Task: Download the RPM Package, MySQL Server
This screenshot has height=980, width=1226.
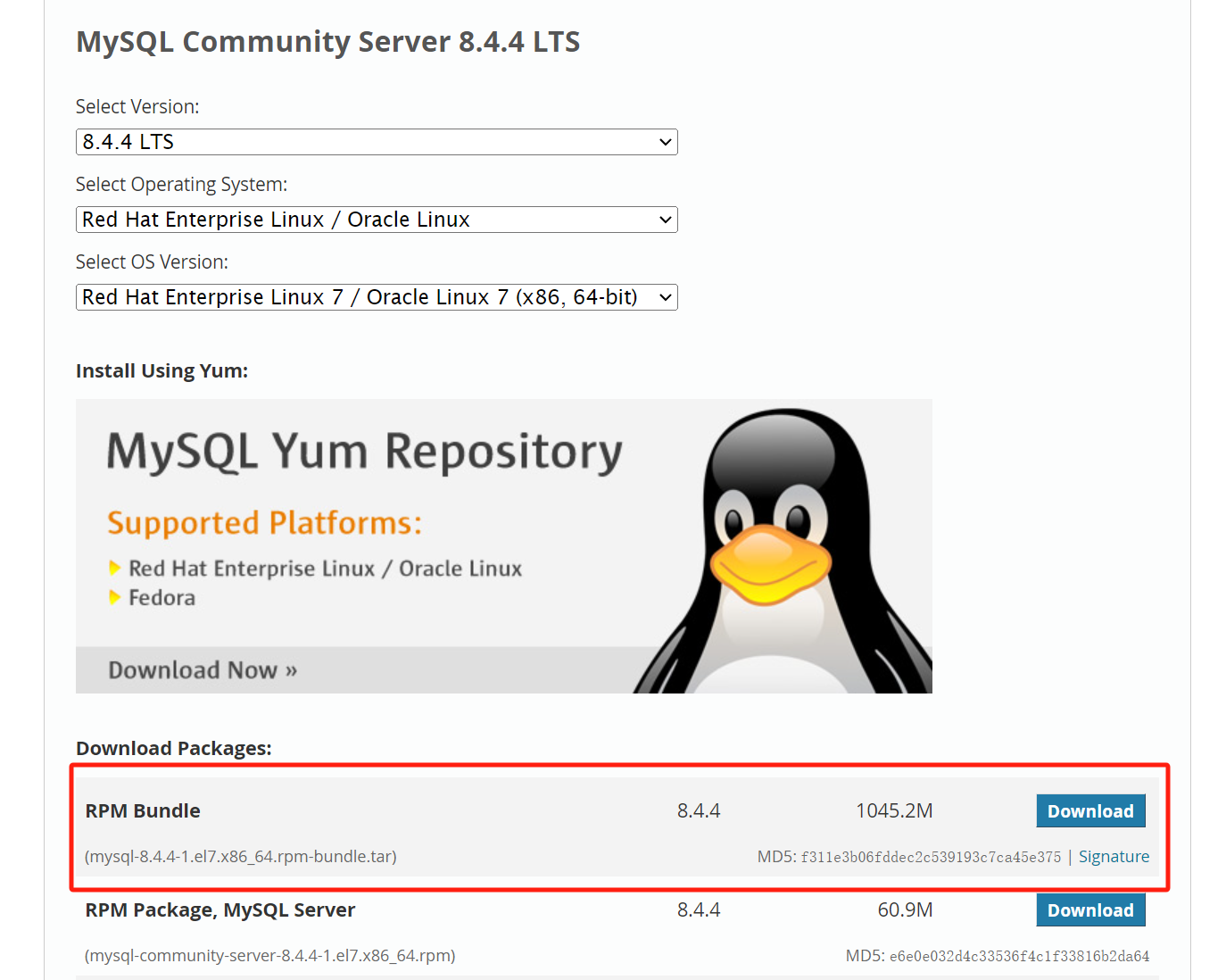Action: coord(1089,910)
